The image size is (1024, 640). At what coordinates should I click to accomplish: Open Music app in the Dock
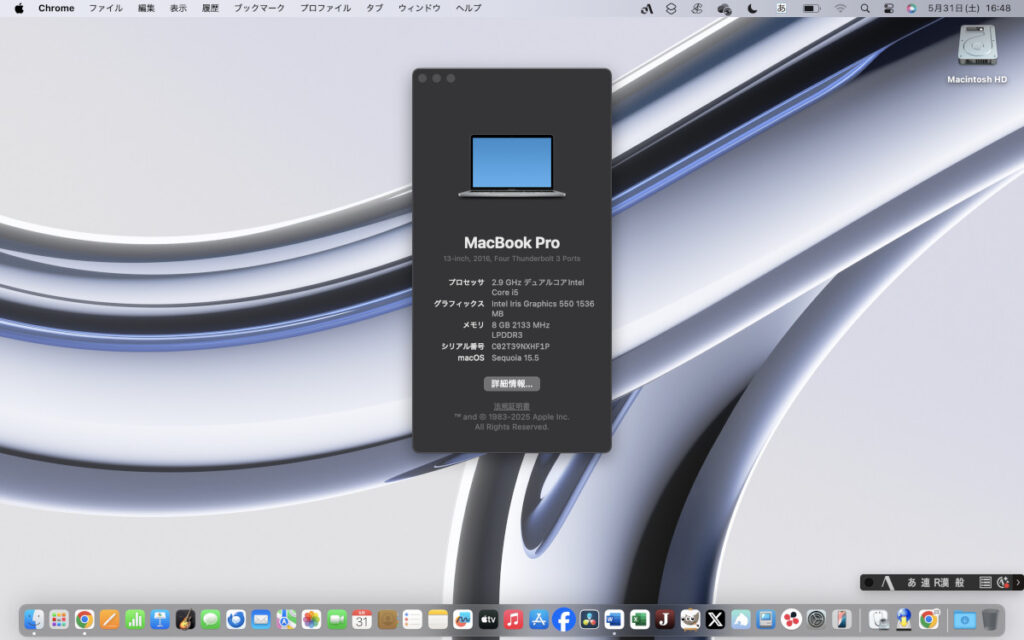click(x=513, y=619)
